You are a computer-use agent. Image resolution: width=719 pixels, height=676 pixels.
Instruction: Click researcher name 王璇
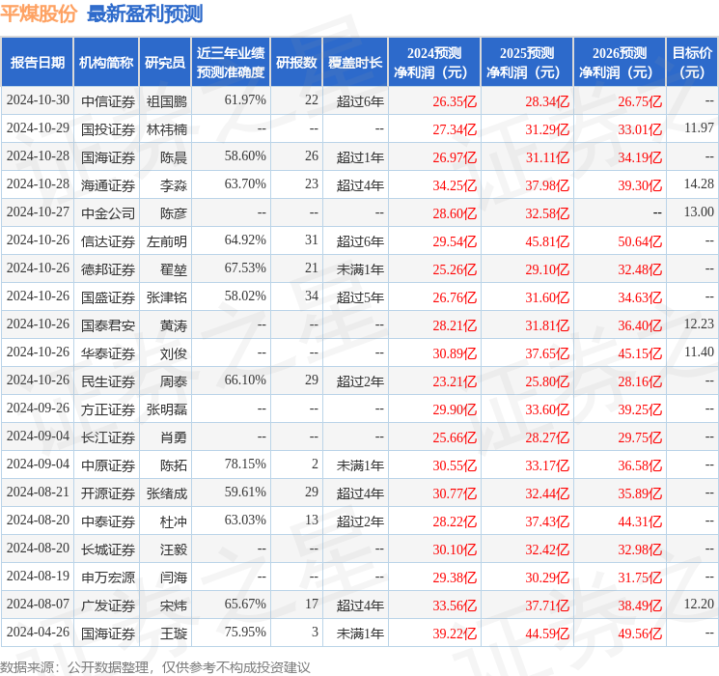(x=173, y=633)
